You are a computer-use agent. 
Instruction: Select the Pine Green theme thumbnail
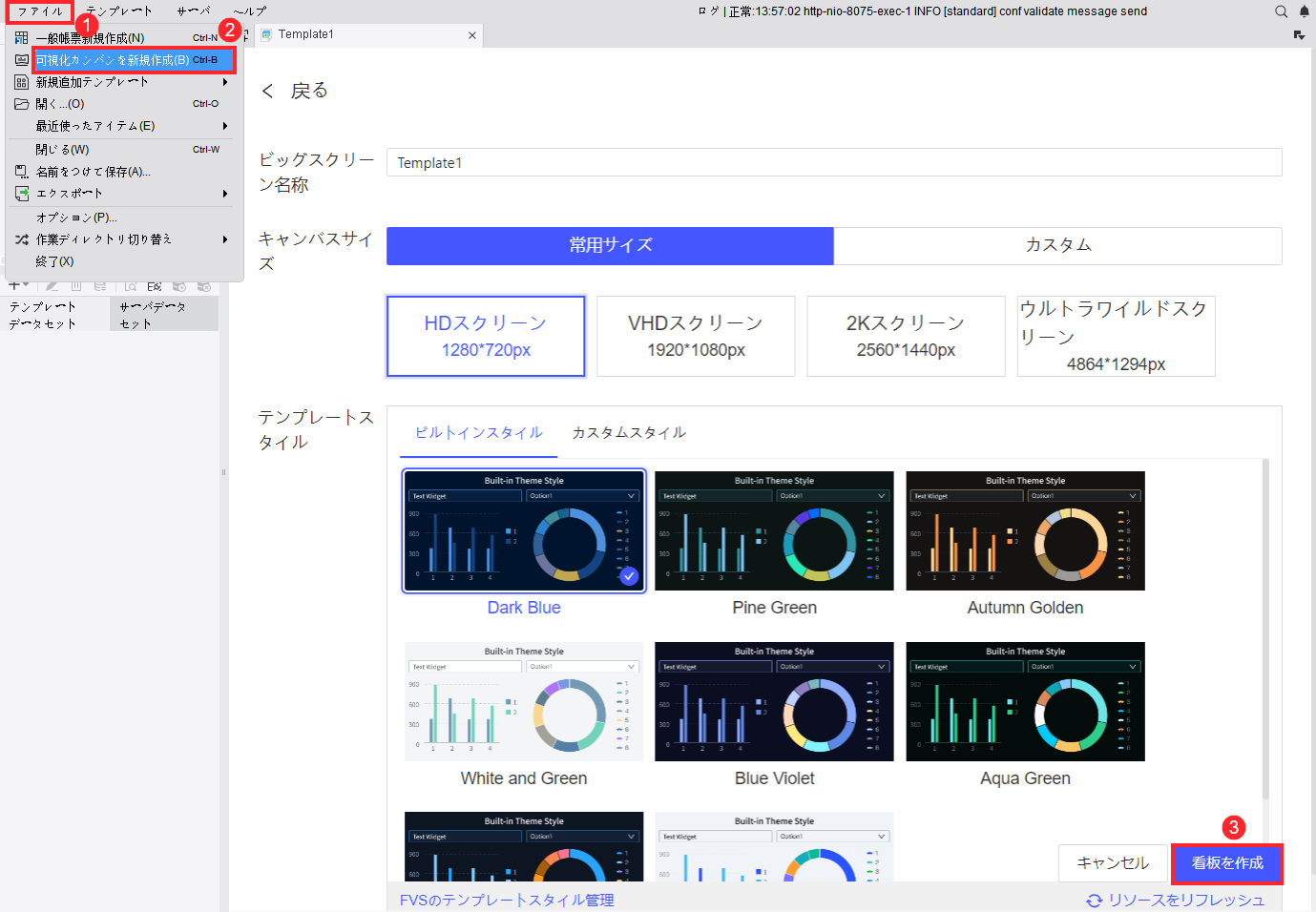[774, 530]
